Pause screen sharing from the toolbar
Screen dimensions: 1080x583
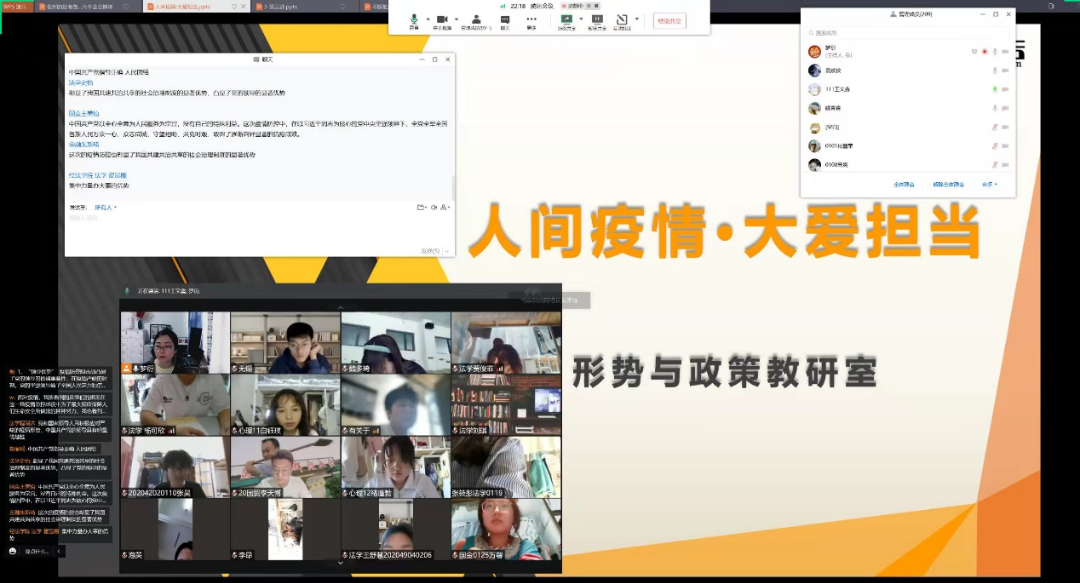pos(597,20)
